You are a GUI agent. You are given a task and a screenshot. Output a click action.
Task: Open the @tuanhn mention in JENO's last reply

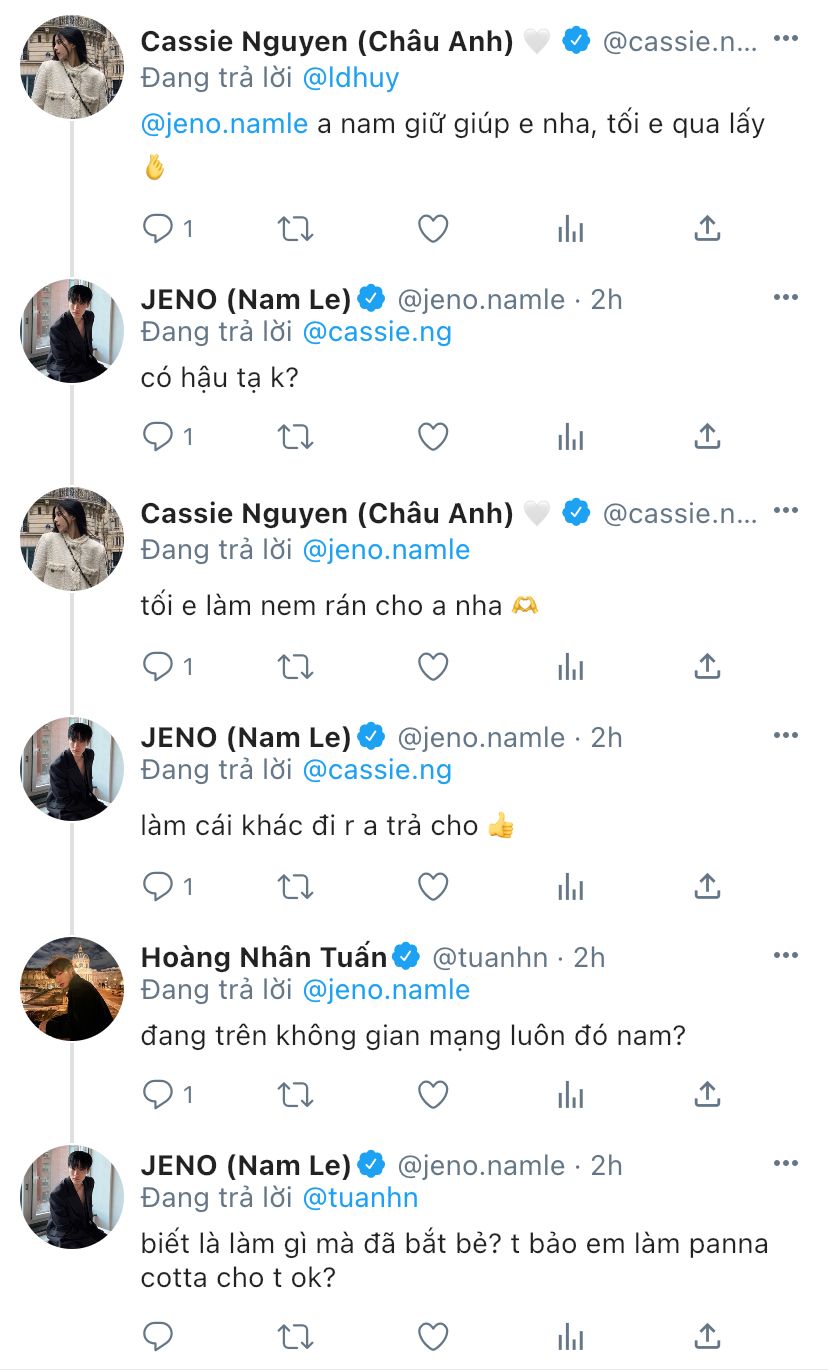(360, 1197)
